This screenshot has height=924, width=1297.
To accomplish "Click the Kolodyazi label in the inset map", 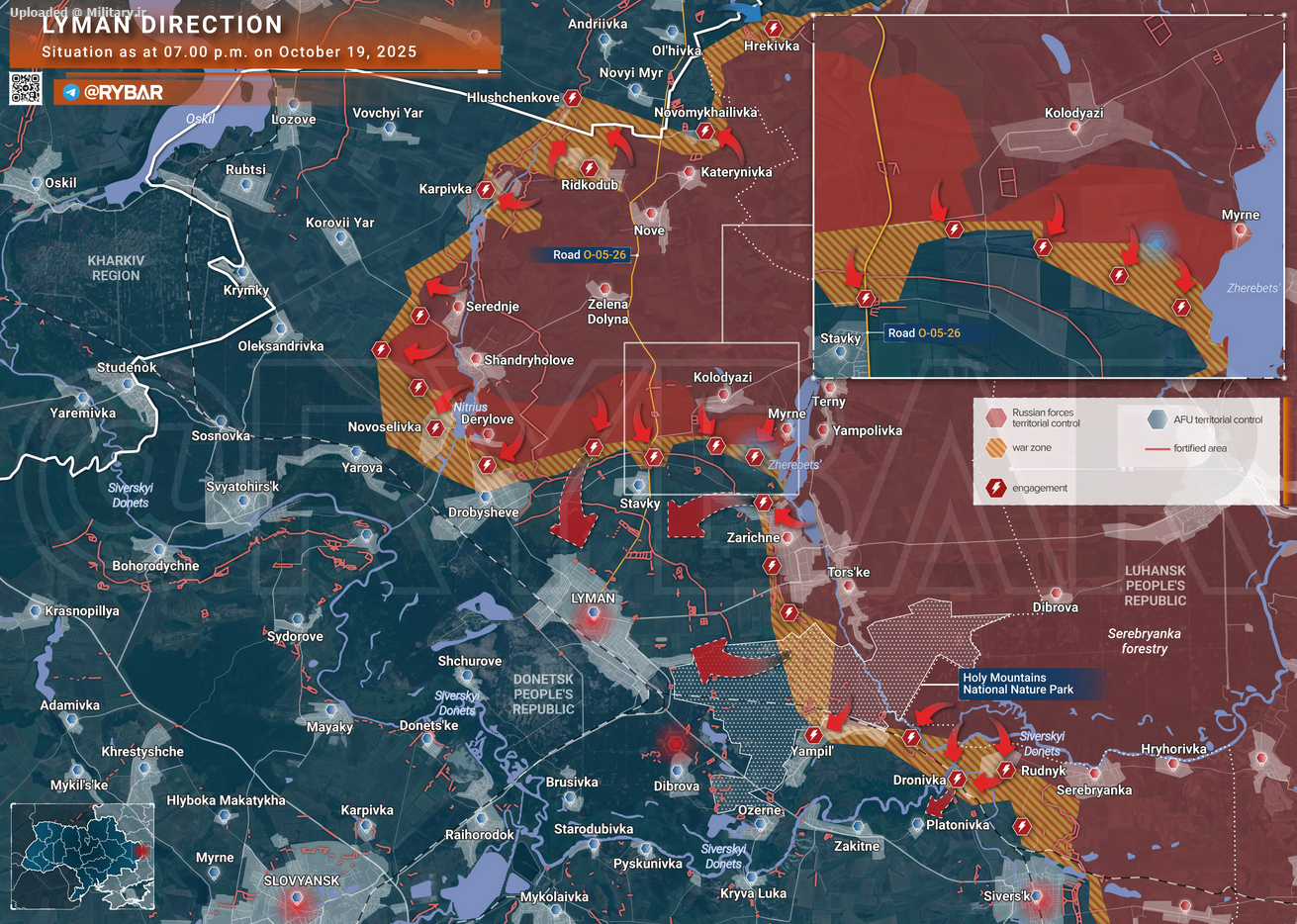I will point(1073,113).
